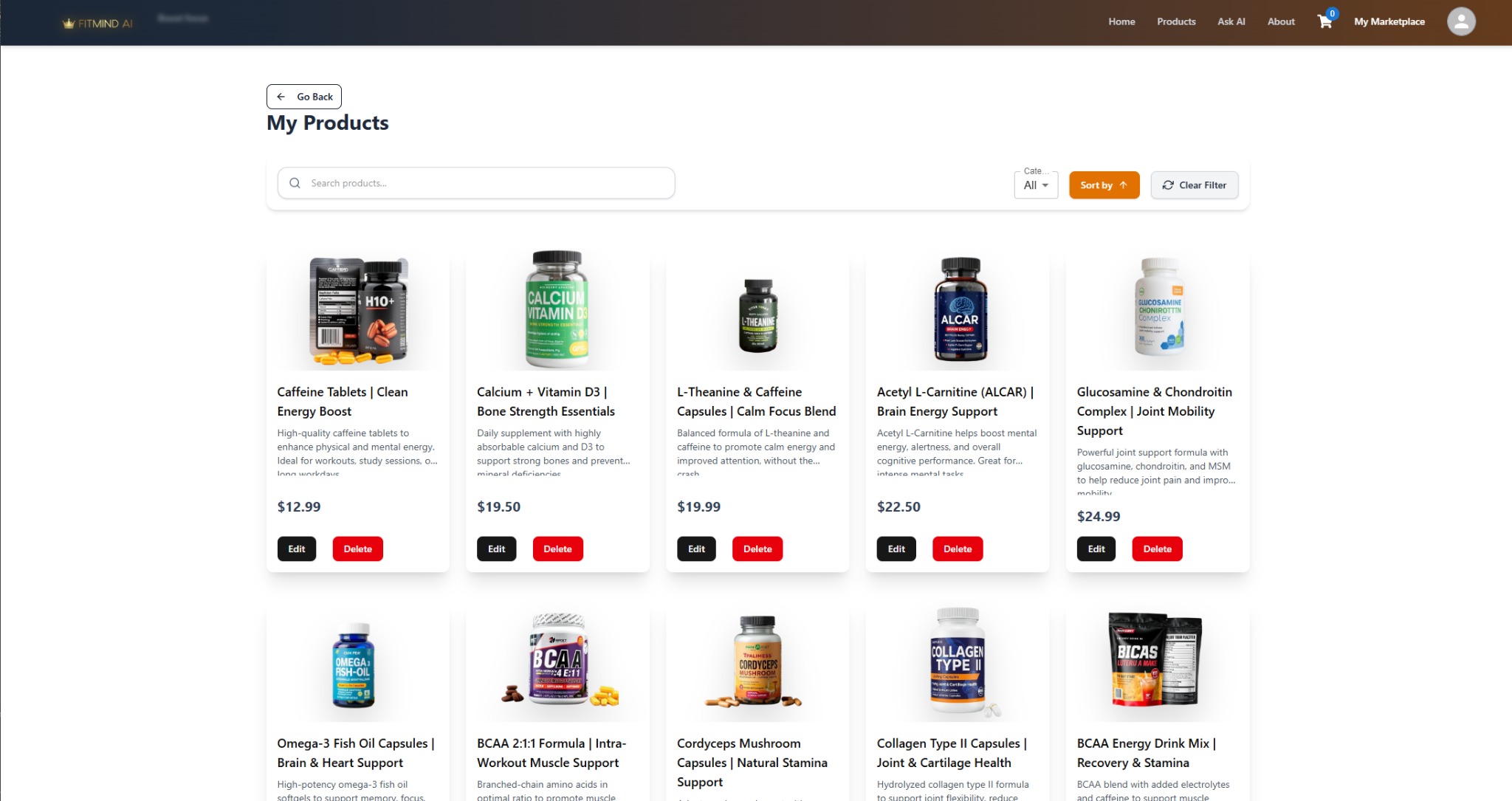Delete the Glucosamine & Chondroitin product
Screen dimensions: 1512x801
1157,549
